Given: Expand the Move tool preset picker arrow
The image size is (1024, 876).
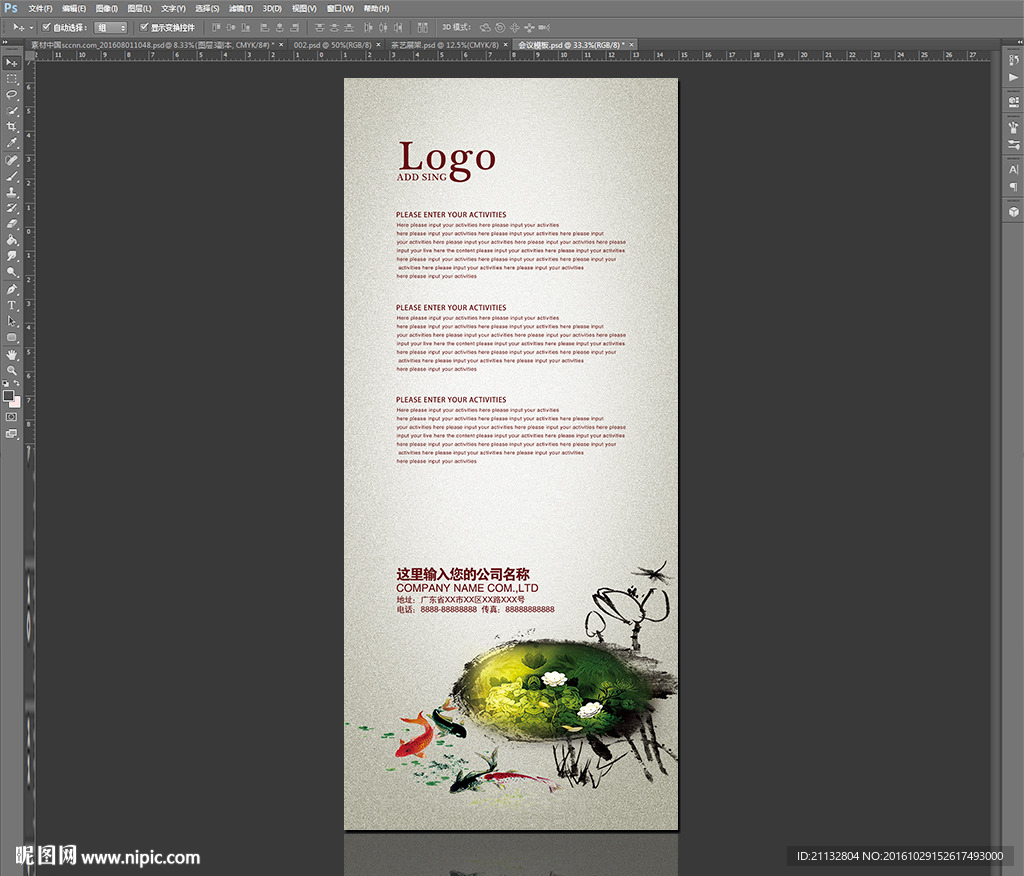Looking at the screenshot, I should (31, 28).
